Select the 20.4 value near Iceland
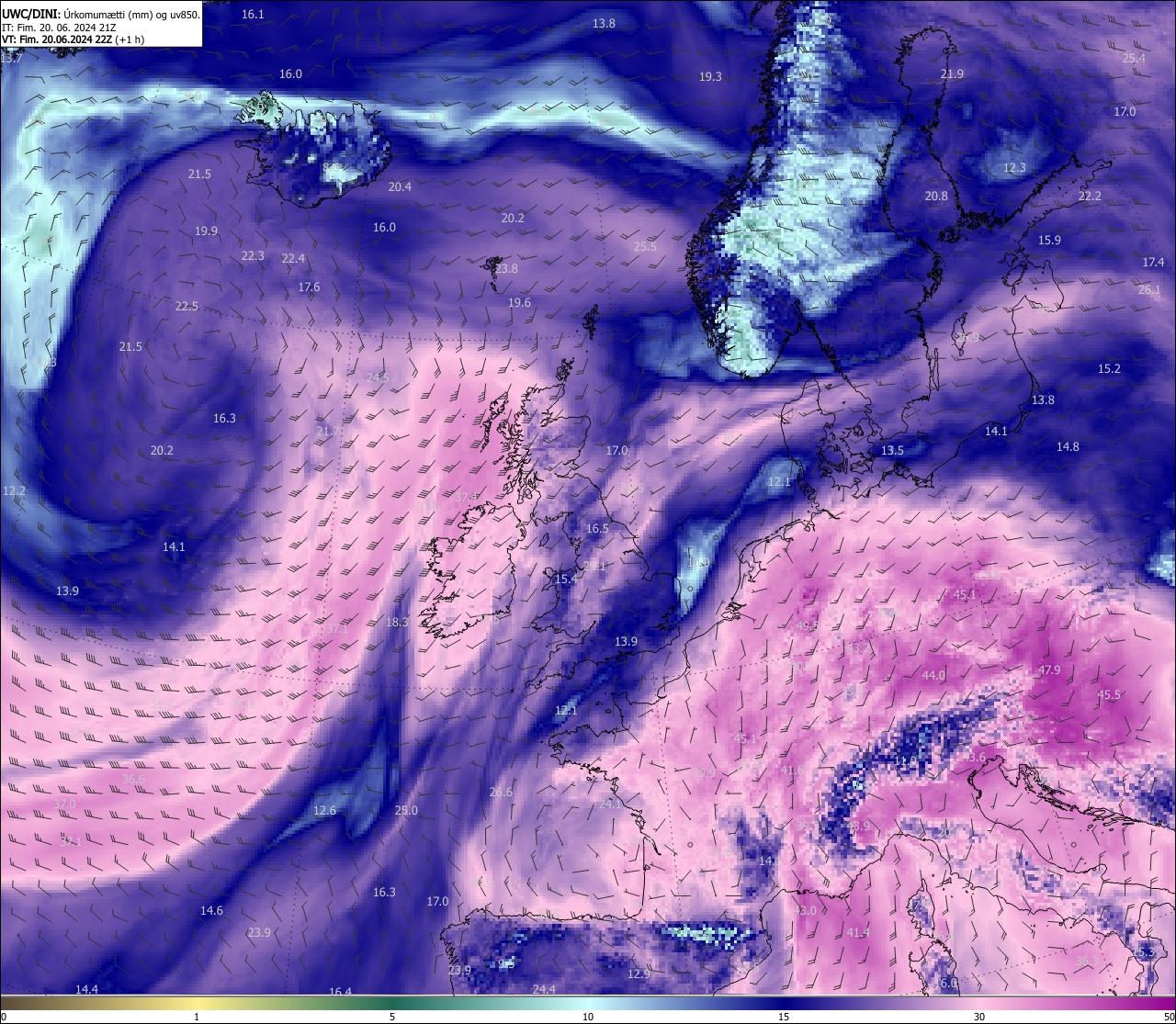This screenshot has width=1176, height=1024. click(400, 187)
